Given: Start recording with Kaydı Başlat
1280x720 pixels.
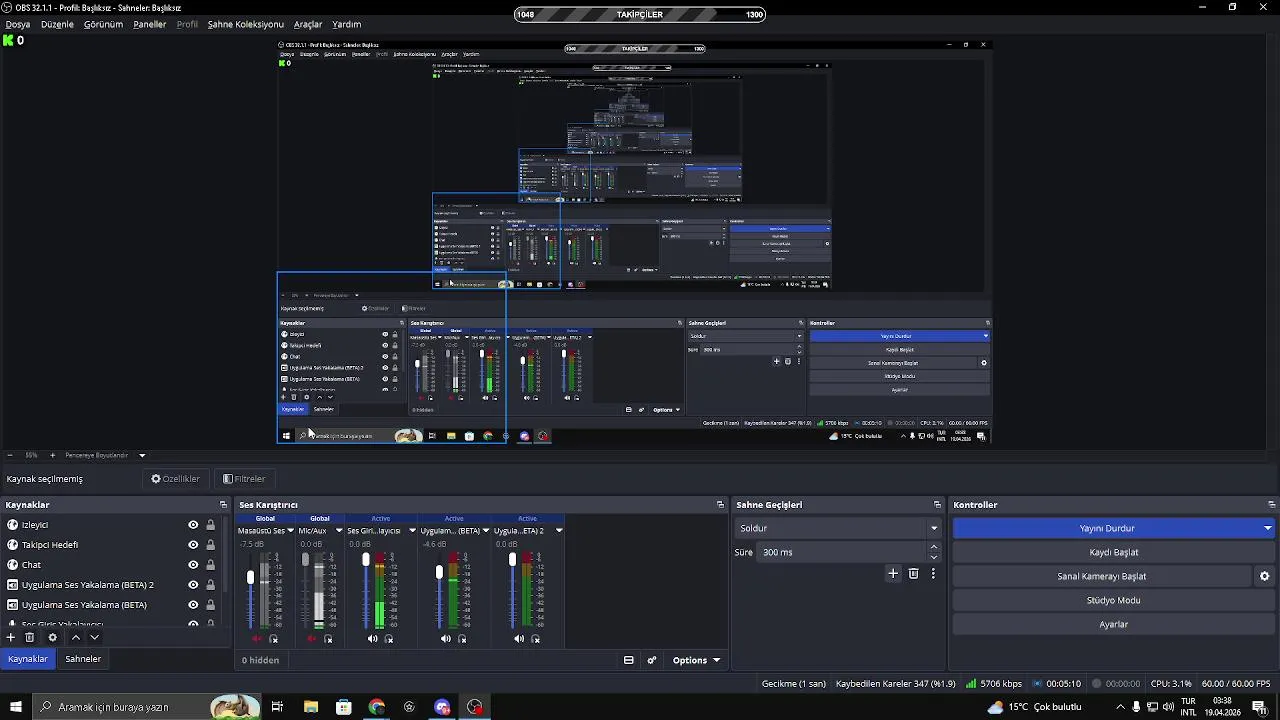Looking at the screenshot, I should (x=1114, y=552).
